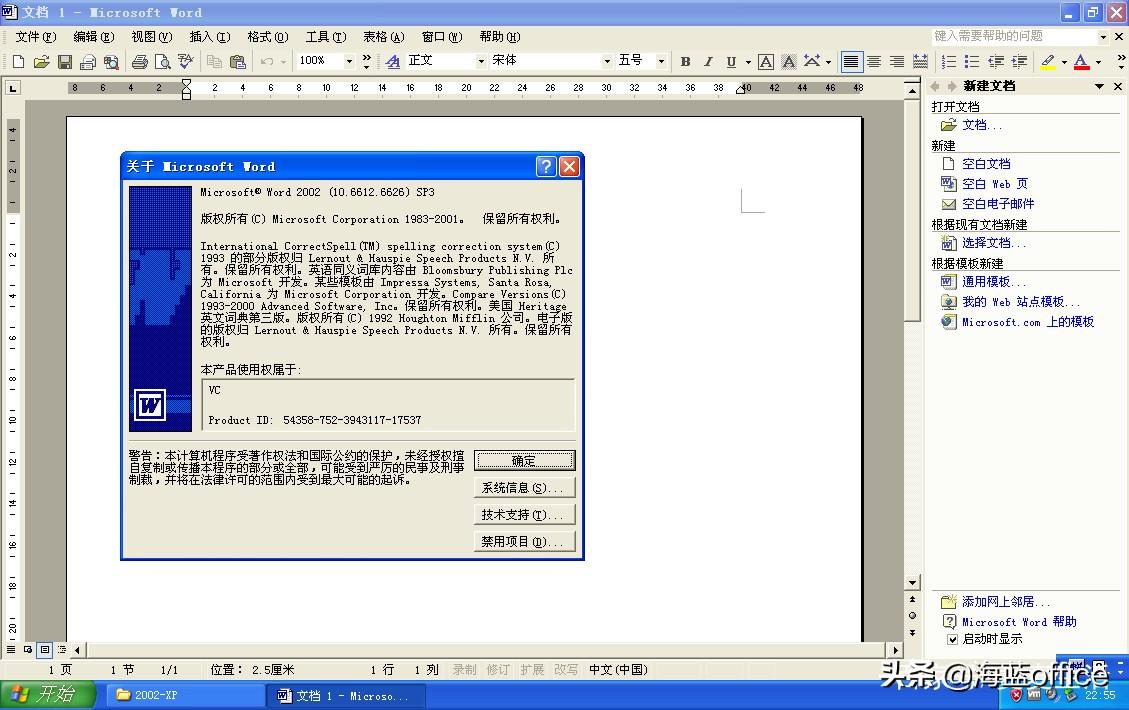Apply red font color
Screen dimensions: 1129x710
[1081, 62]
